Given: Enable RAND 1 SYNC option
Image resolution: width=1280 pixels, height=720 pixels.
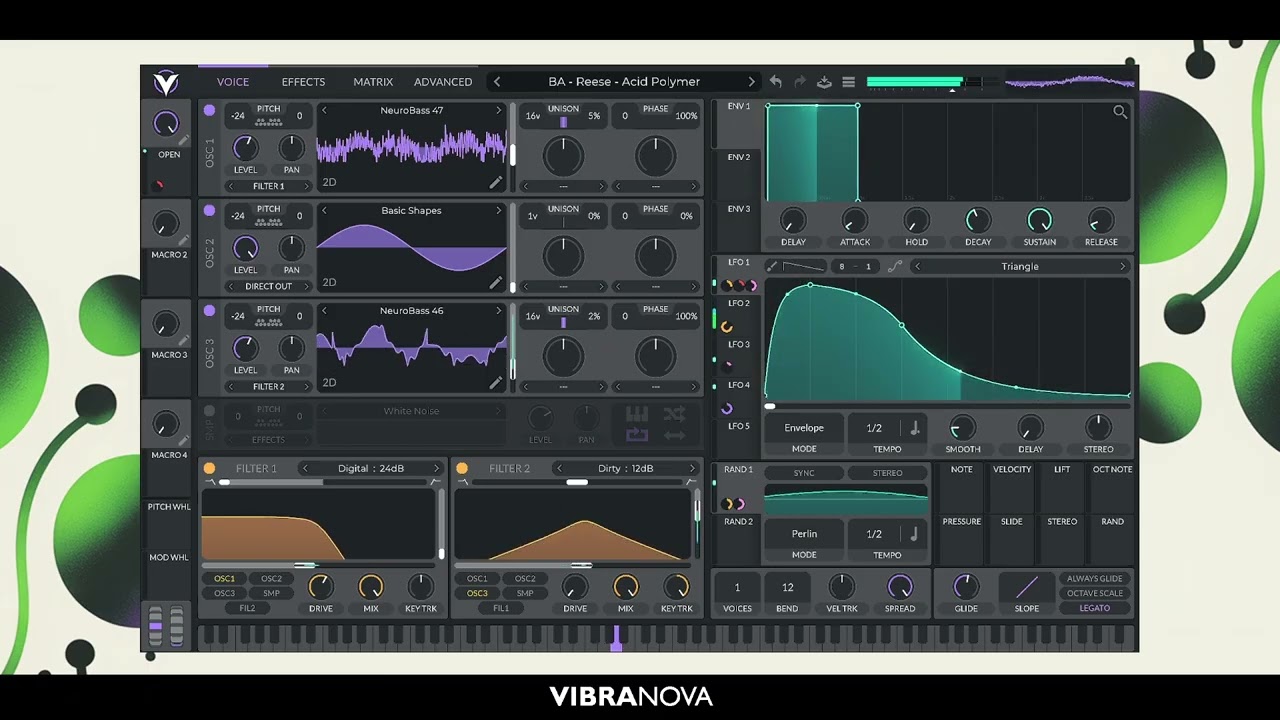Looking at the screenshot, I should pyautogui.click(x=804, y=473).
